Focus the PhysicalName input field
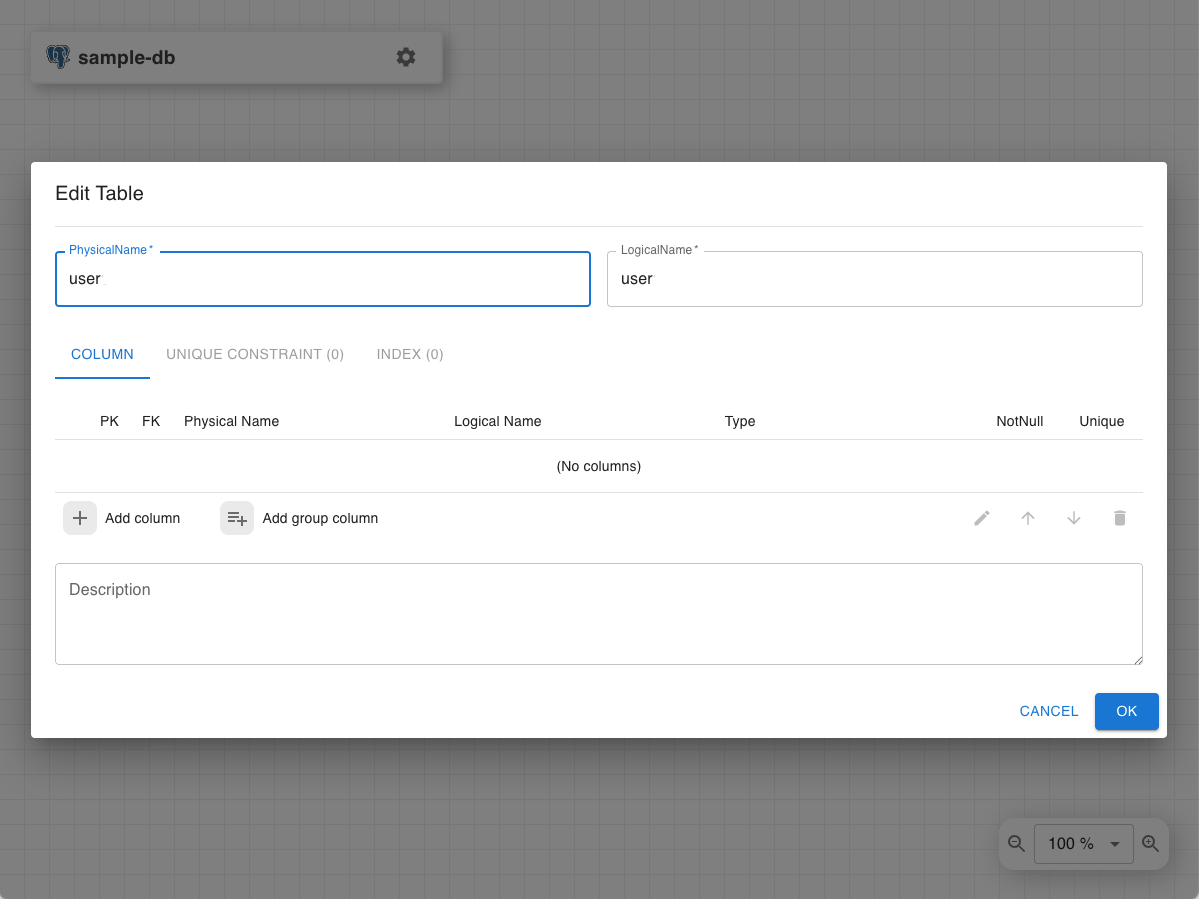The image size is (1199, 899). point(323,279)
